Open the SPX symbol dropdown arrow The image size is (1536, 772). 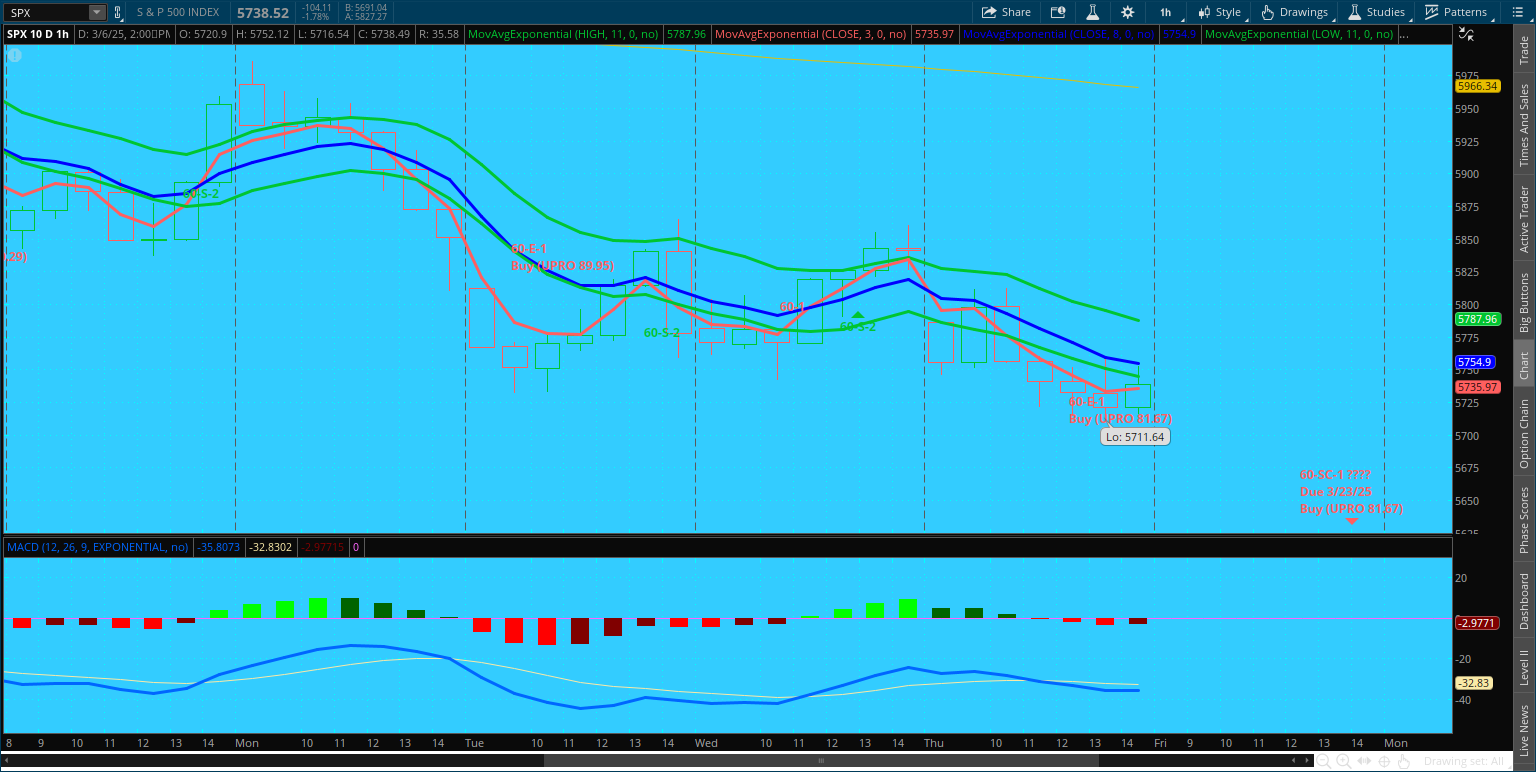pos(97,12)
